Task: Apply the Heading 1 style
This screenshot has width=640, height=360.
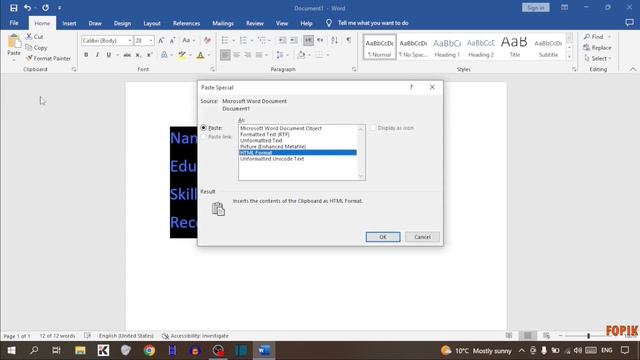Action: click(x=447, y=47)
